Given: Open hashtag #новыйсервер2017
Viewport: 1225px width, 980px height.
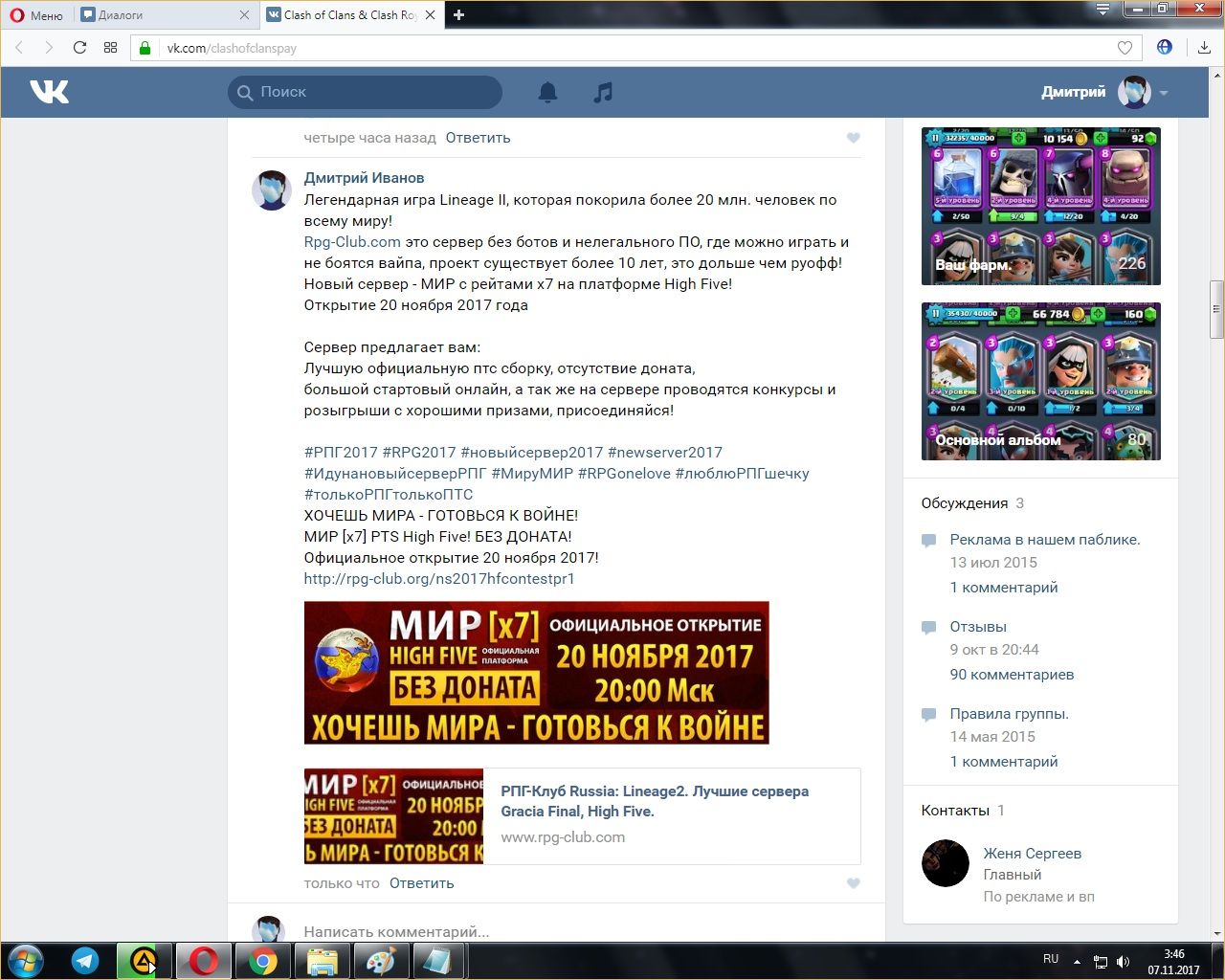Looking at the screenshot, I should point(532,453).
